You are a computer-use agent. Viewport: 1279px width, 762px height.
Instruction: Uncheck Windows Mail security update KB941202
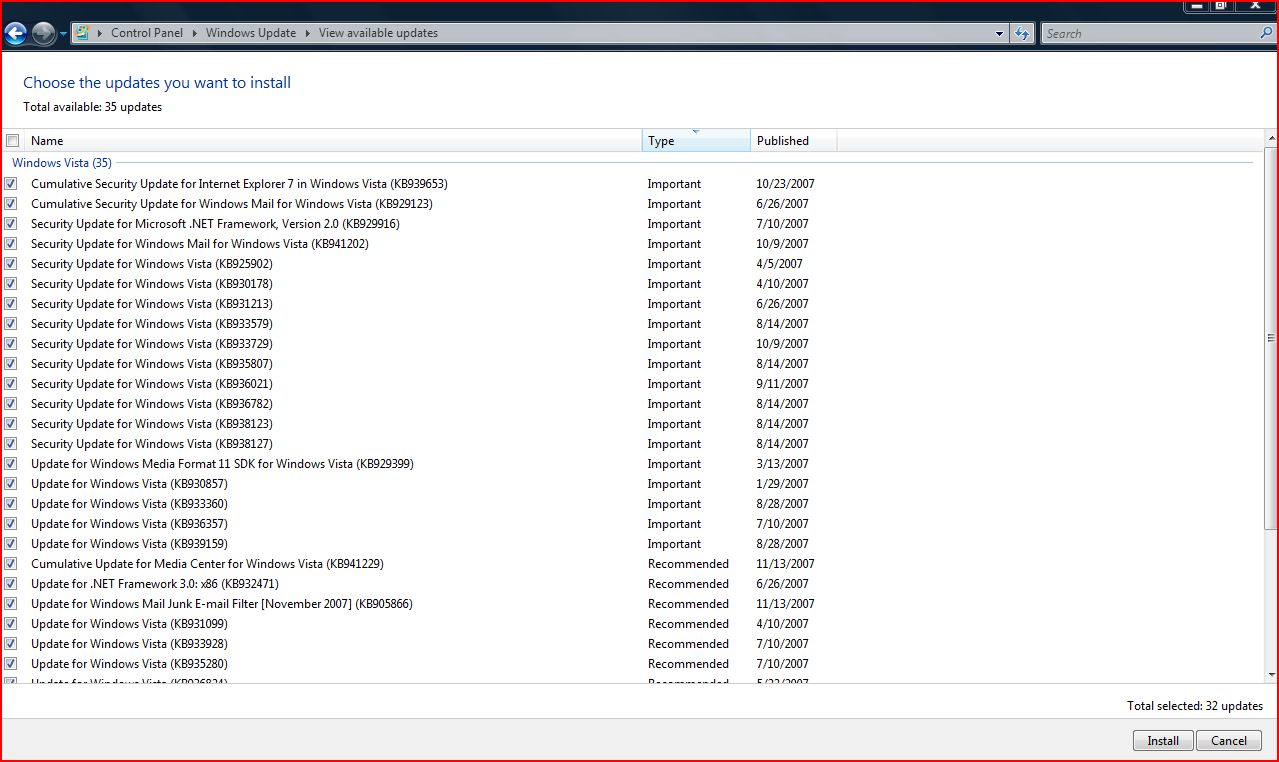[11, 244]
